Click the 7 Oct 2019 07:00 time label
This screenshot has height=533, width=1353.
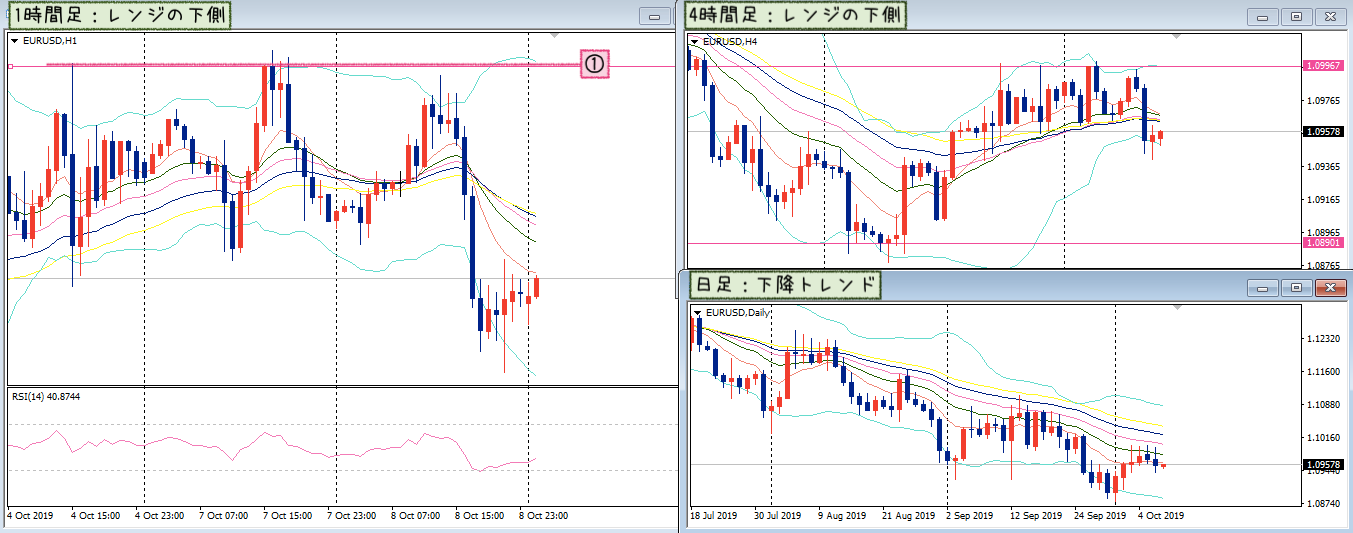[222, 516]
